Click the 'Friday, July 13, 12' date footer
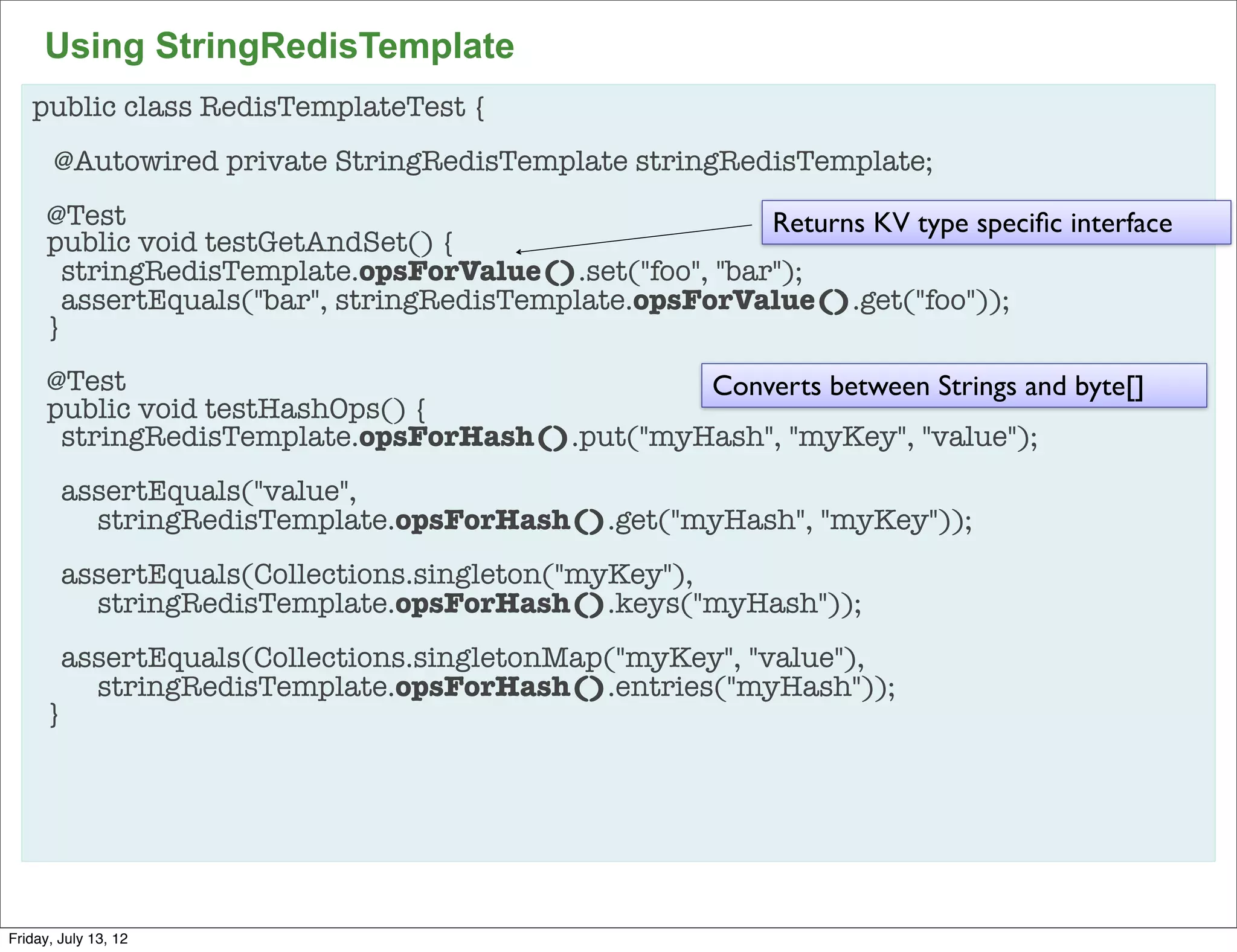 tap(68, 939)
